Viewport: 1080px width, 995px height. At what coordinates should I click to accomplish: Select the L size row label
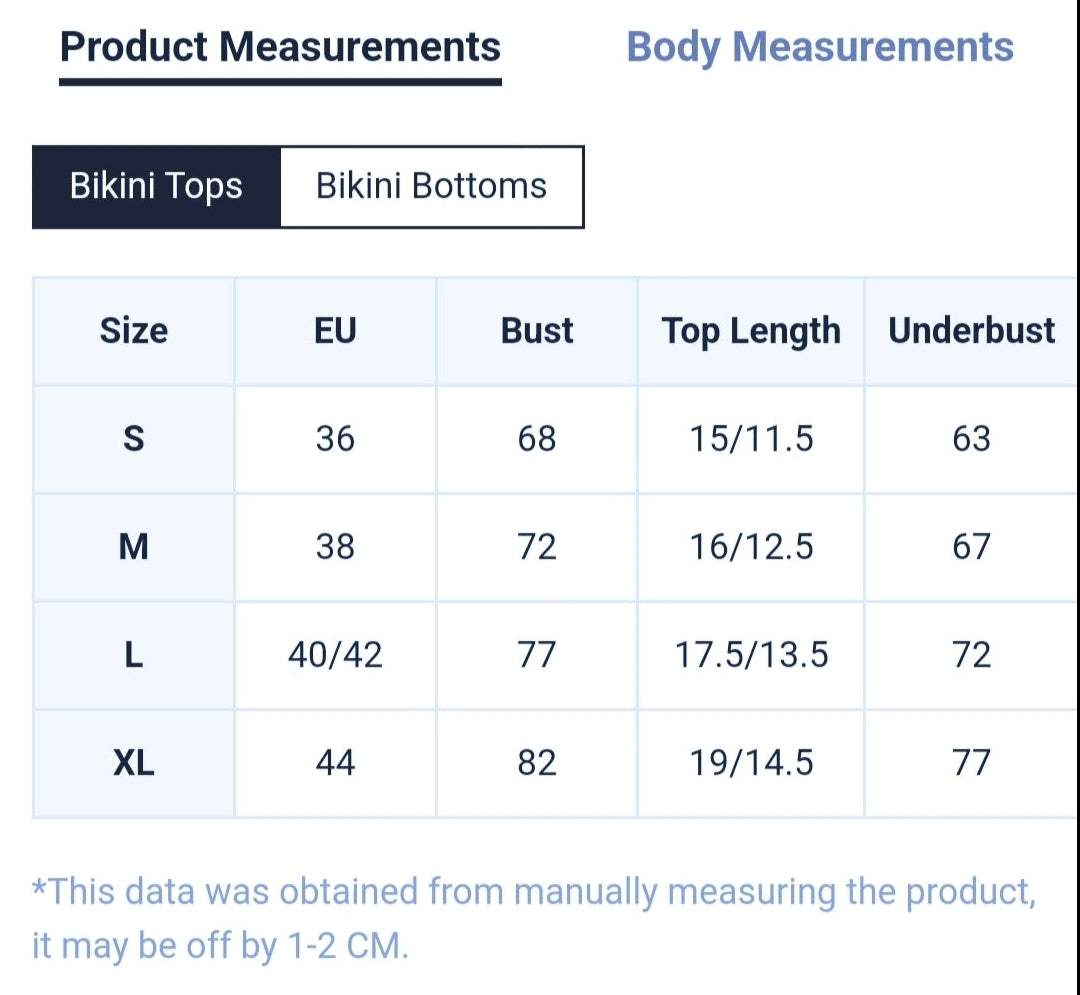pos(134,655)
